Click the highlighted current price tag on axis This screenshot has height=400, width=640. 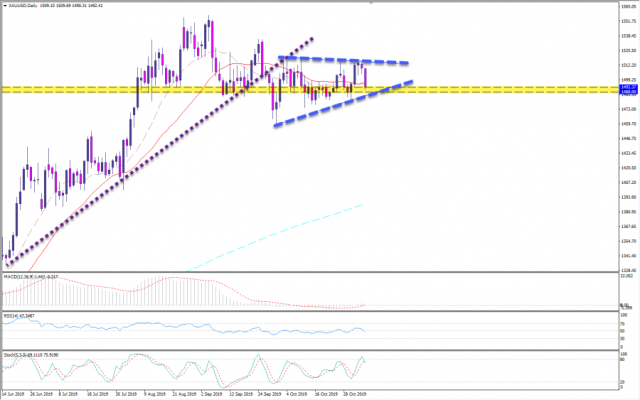(626, 88)
